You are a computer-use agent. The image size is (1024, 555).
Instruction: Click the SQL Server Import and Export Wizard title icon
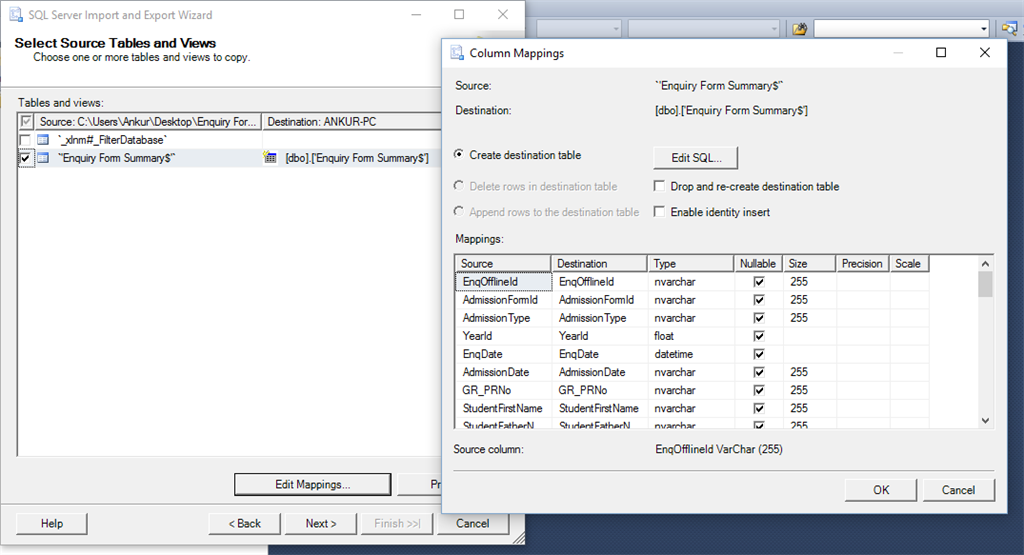[x=16, y=14]
